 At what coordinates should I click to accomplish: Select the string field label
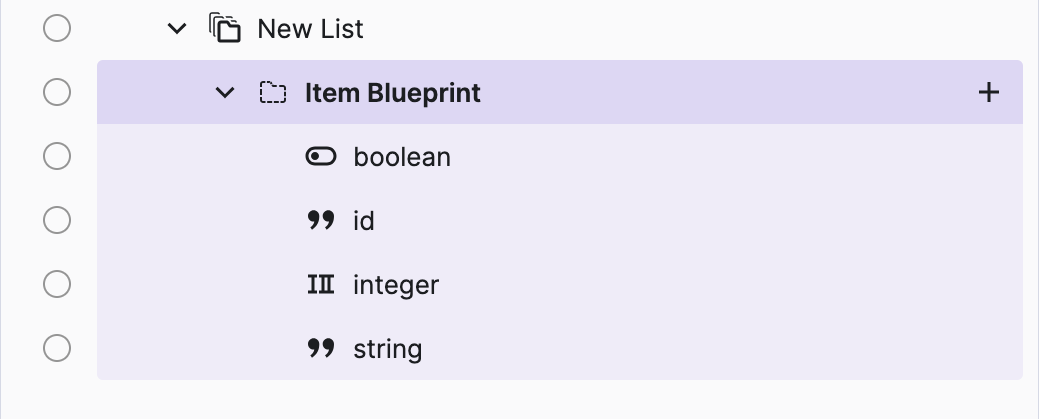pyautogui.click(x=387, y=349)
